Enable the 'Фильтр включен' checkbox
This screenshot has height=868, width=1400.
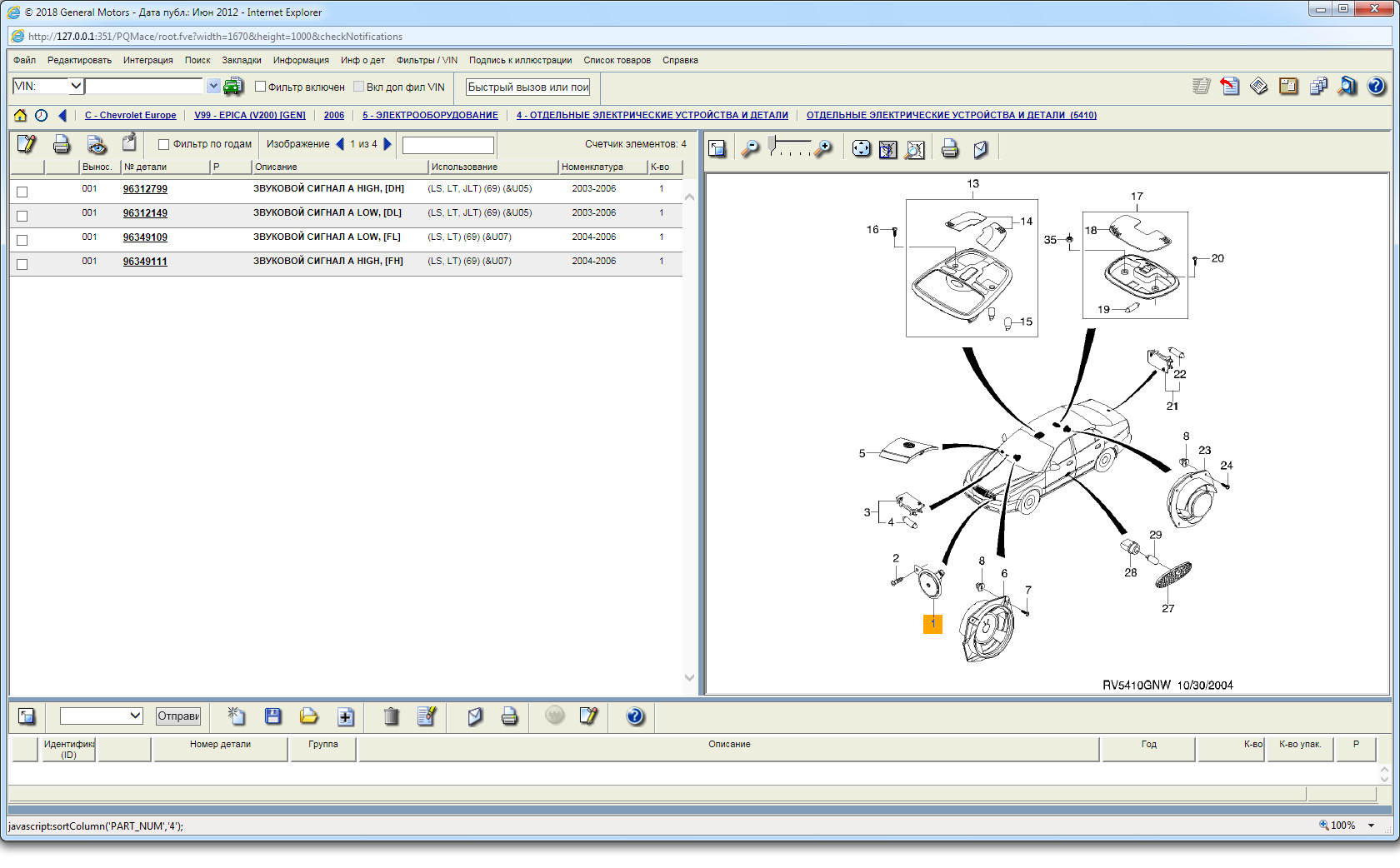(x=260, y=87)
